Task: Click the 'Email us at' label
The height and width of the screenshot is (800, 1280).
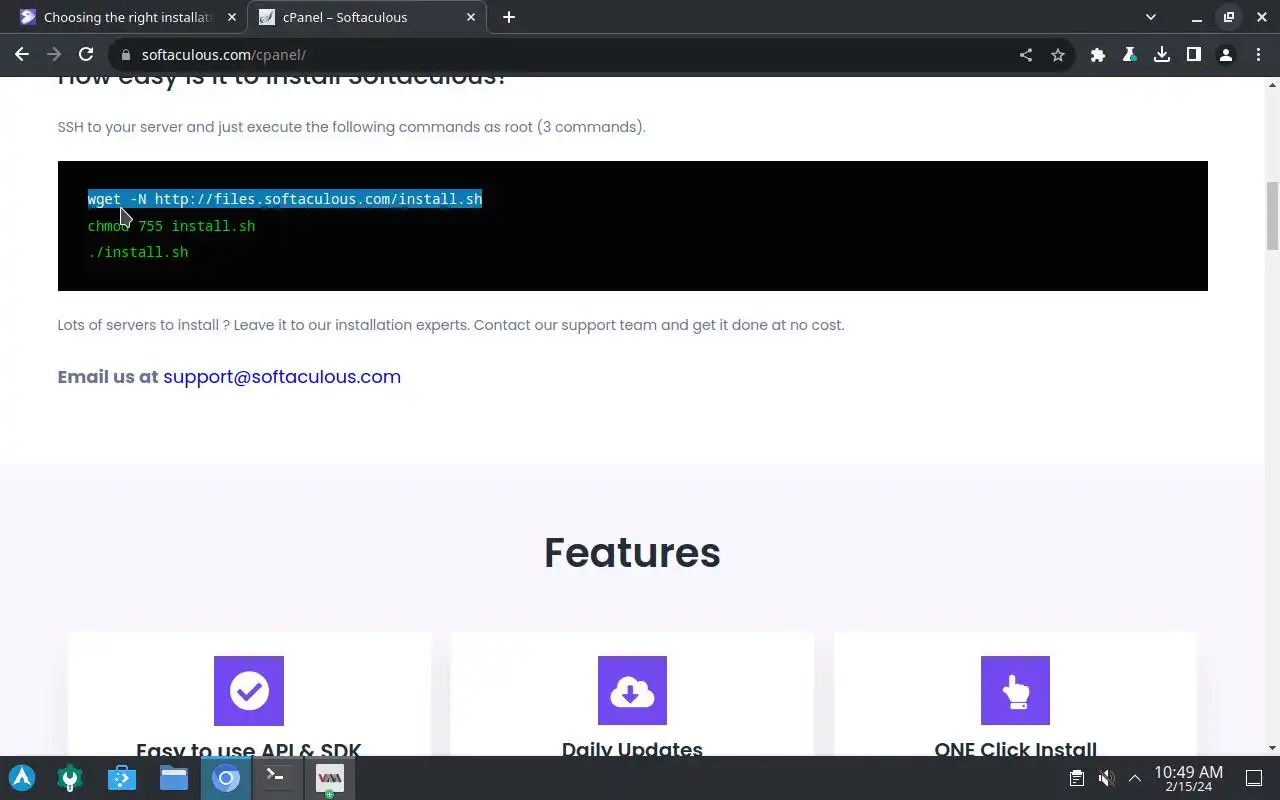Action: click(x=108, y=377)
